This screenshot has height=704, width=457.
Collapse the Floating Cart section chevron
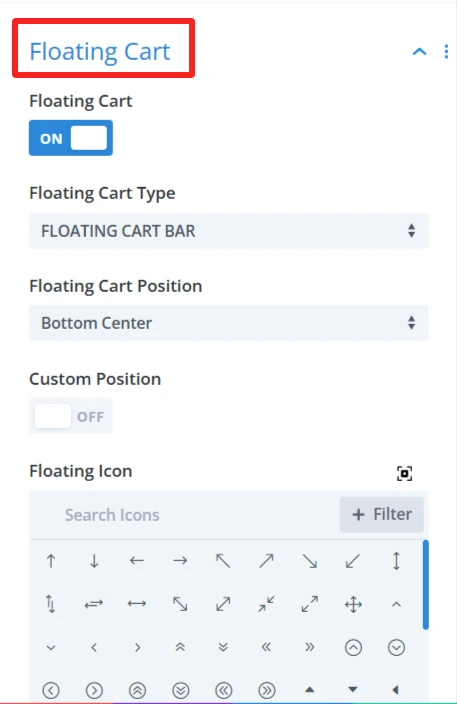[419, 52]
